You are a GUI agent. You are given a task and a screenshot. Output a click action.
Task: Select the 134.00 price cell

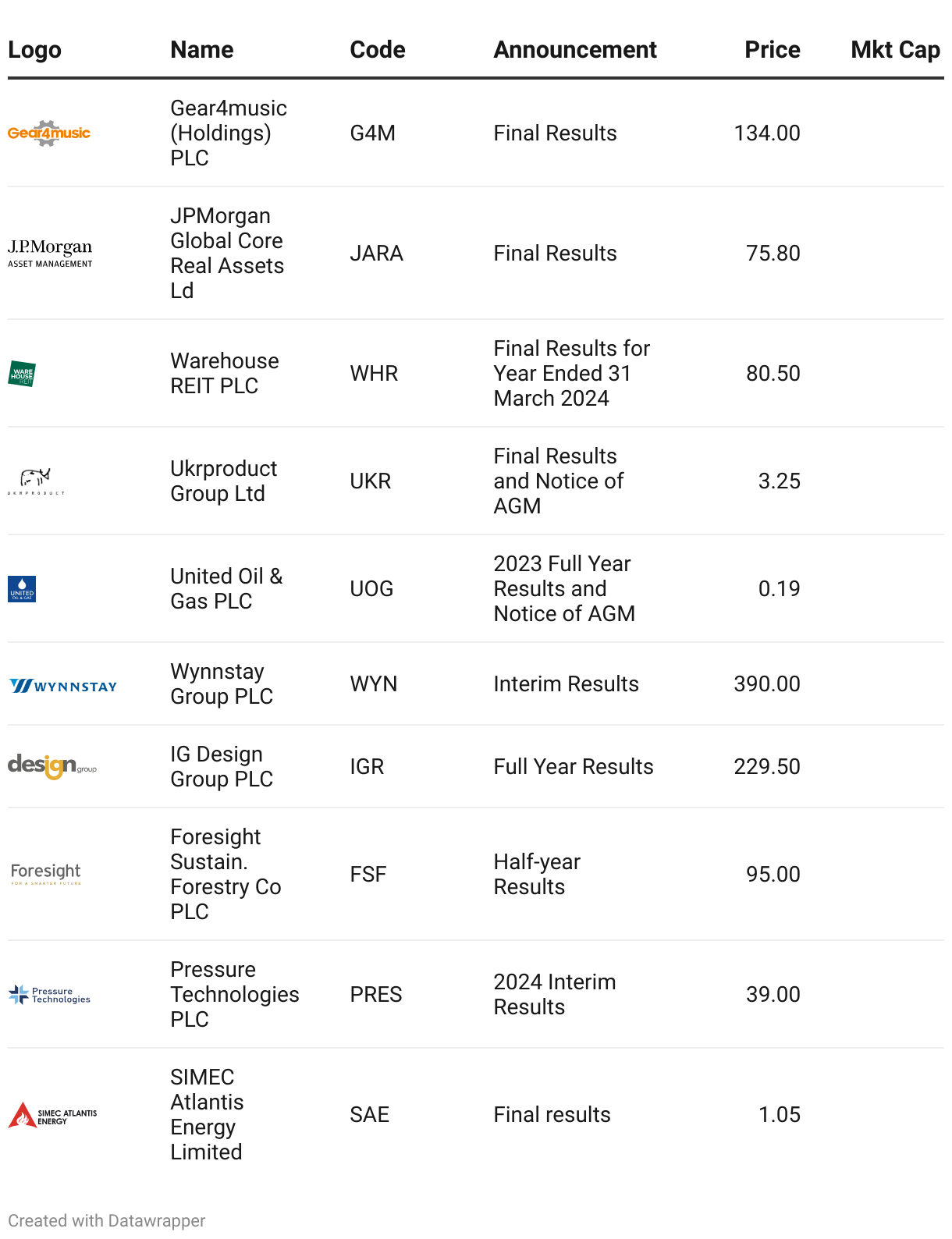pos(766,133)
